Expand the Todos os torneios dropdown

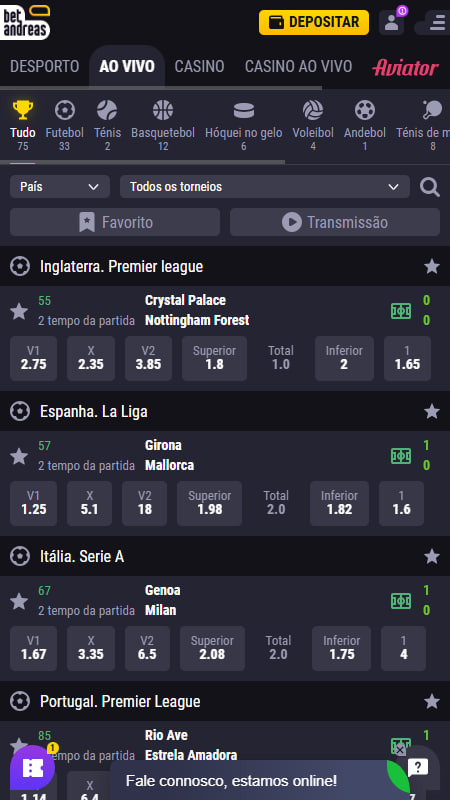click(x=265, y=187)
